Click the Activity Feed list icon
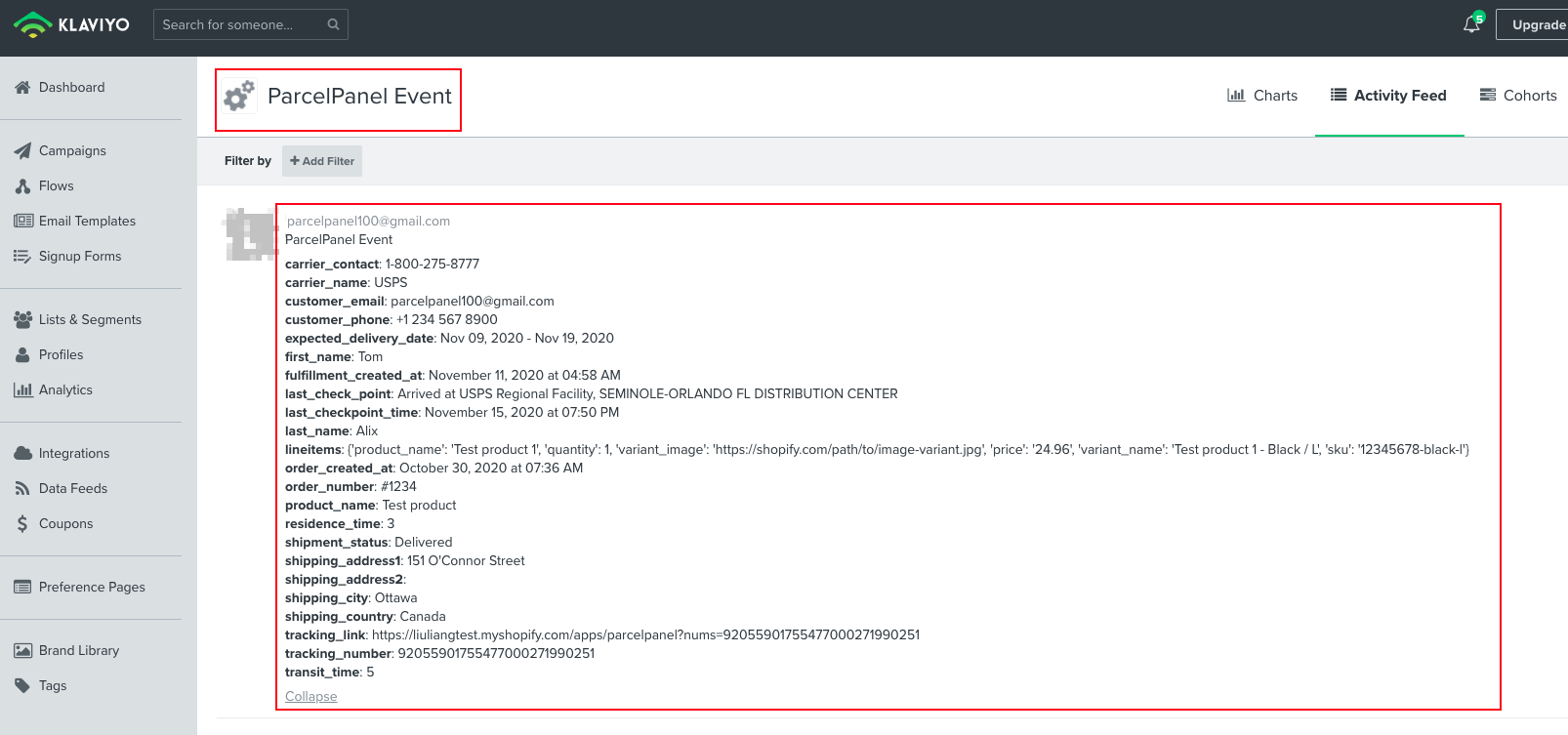The height and width of the screenshot is (735, 1568). pyautogui.click(x=1339, y=95)
